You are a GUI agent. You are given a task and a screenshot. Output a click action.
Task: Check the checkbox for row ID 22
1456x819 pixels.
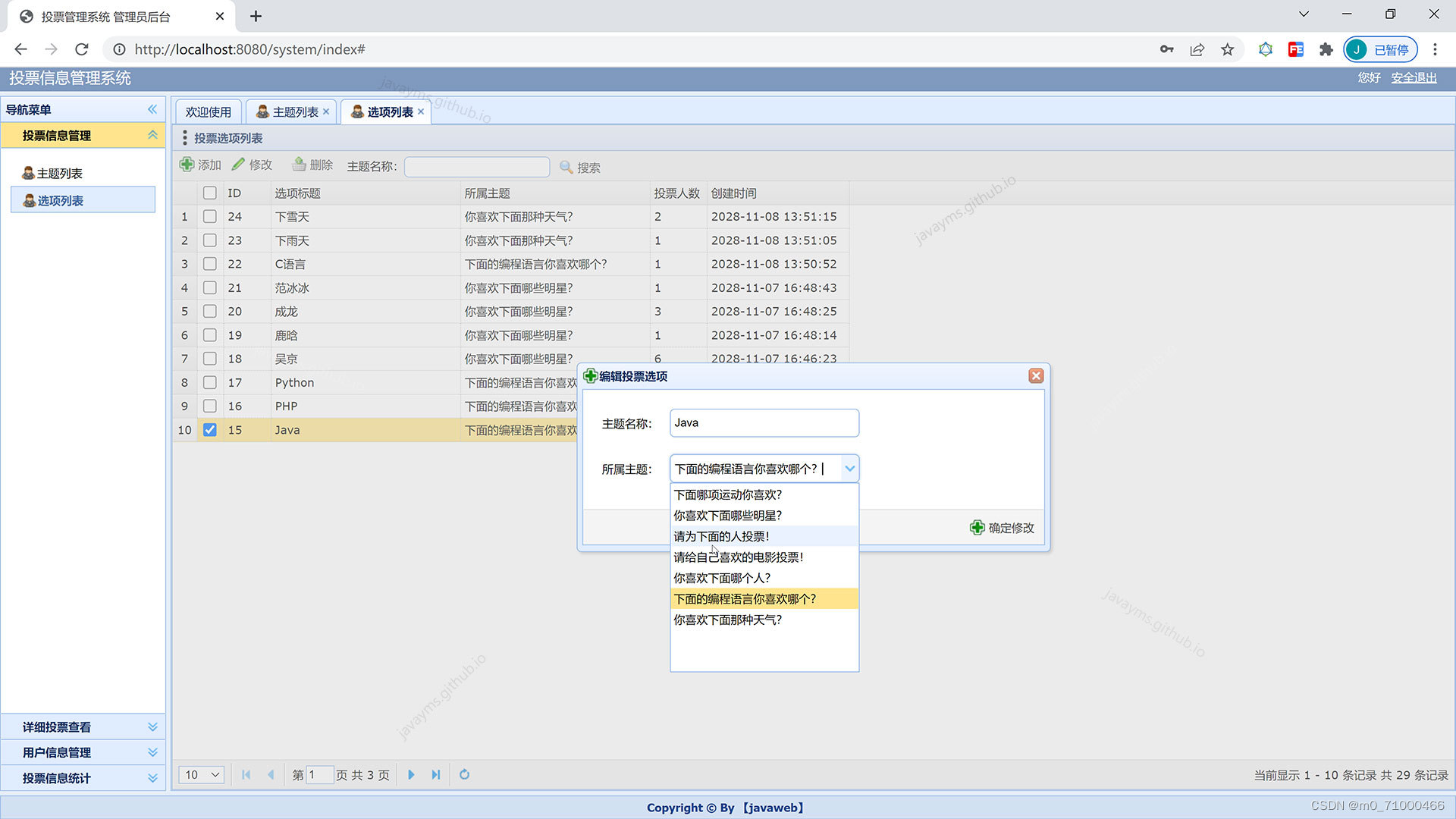(x=210, y=264)
